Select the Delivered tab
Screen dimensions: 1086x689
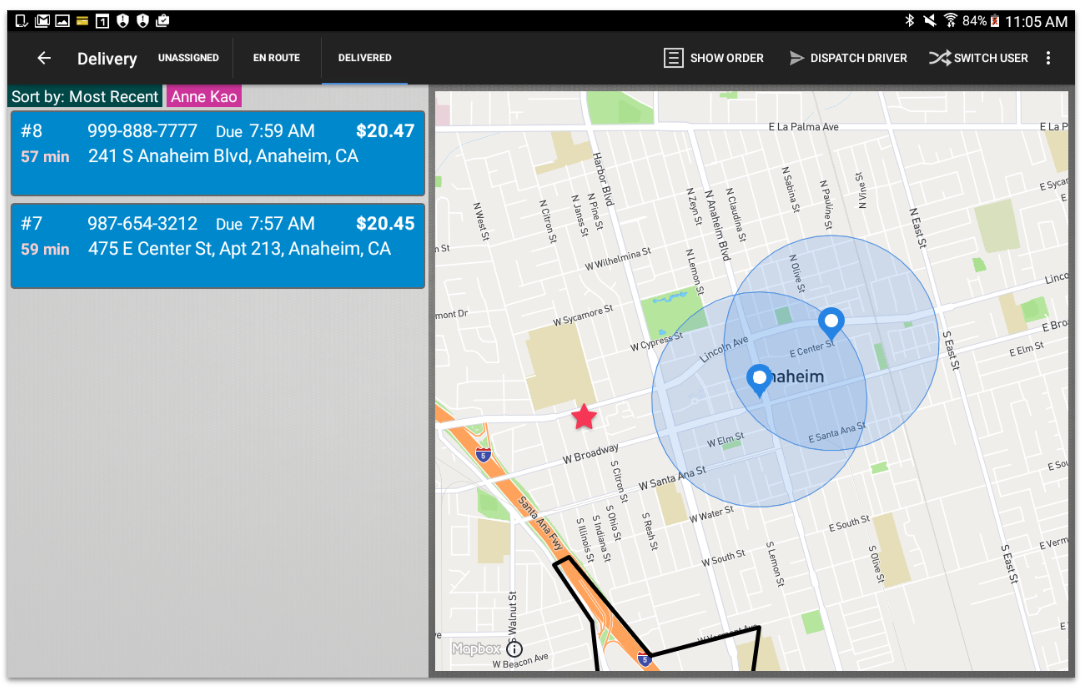pos(365,58)
